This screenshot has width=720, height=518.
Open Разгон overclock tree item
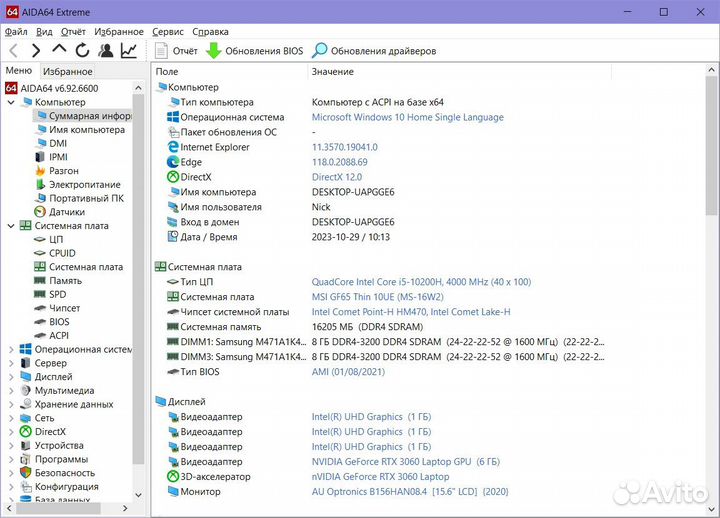(x=56, y=171)
